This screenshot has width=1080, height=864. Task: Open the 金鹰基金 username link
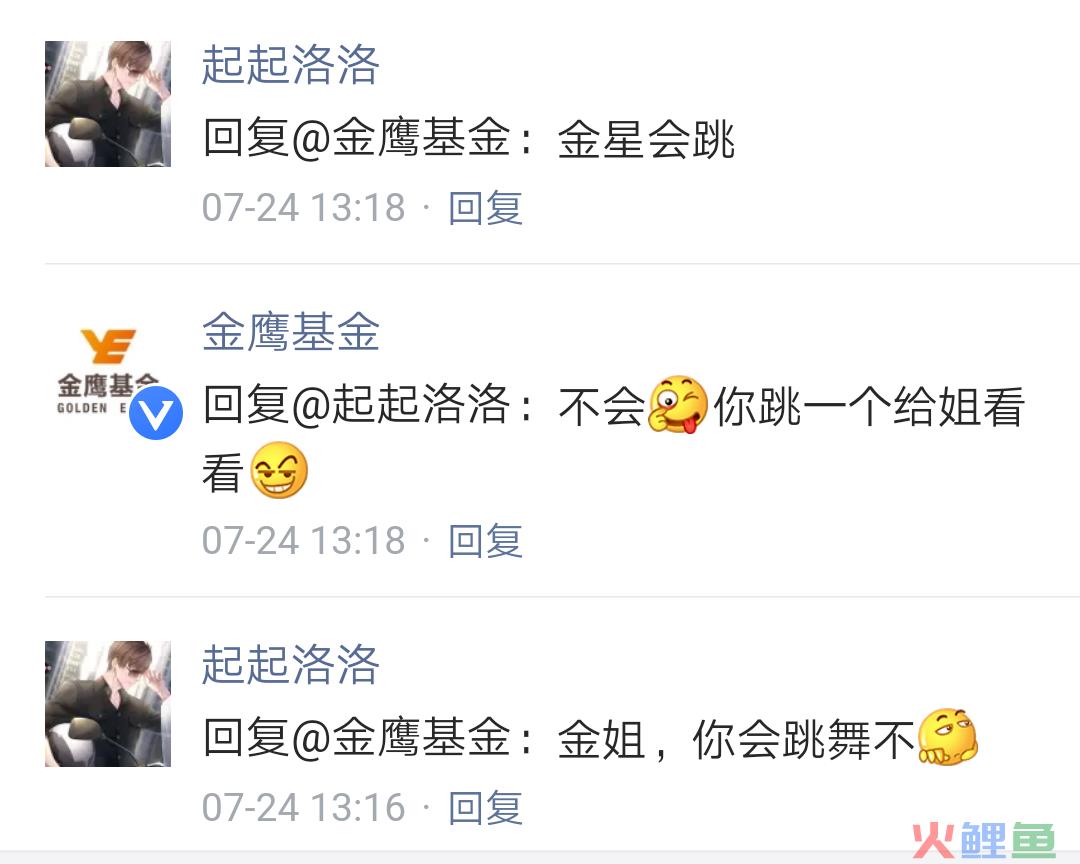click(291, 332)
